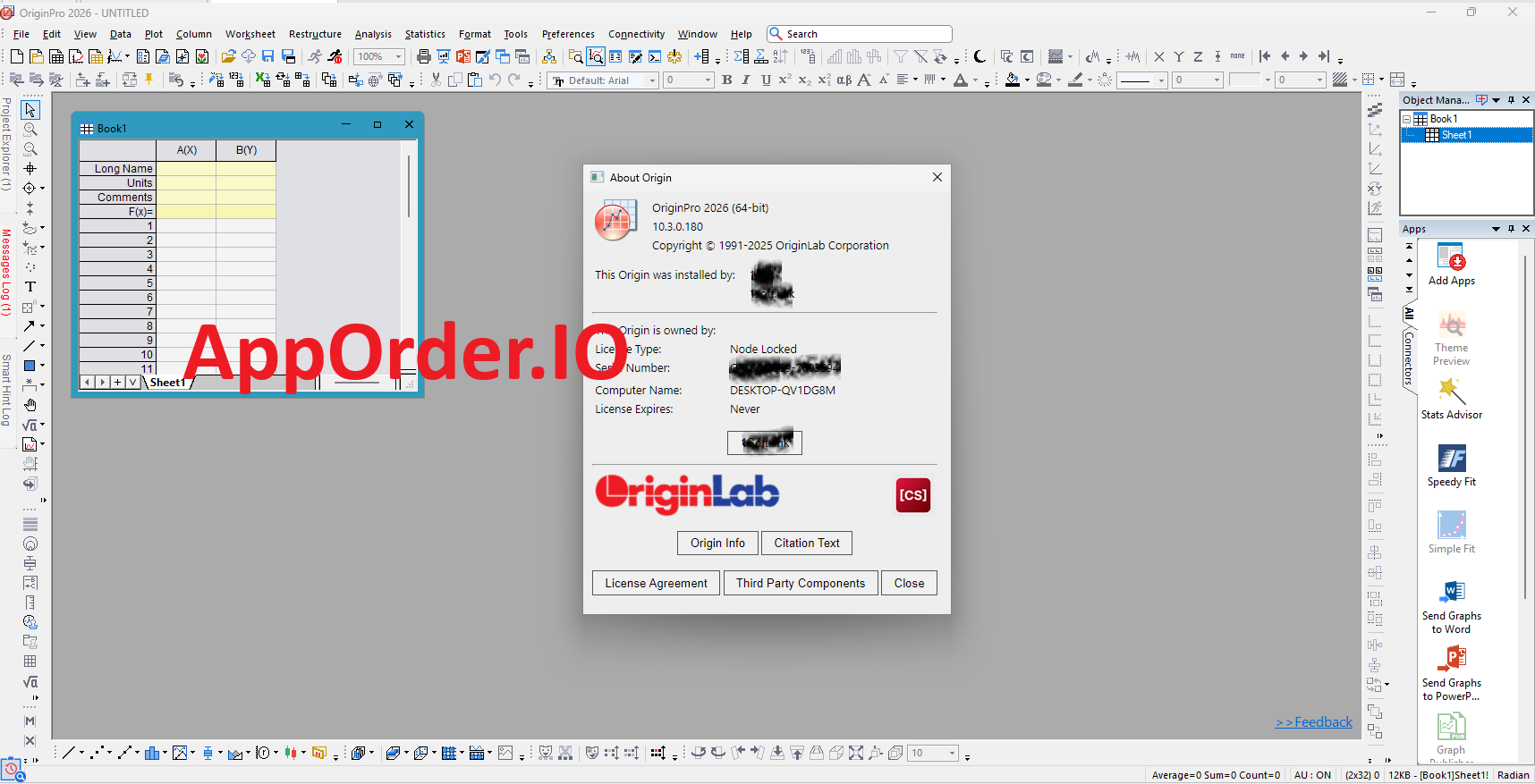Create a new project from toolbar
This screenshot has height=784, width=1535.
(17, 56)
